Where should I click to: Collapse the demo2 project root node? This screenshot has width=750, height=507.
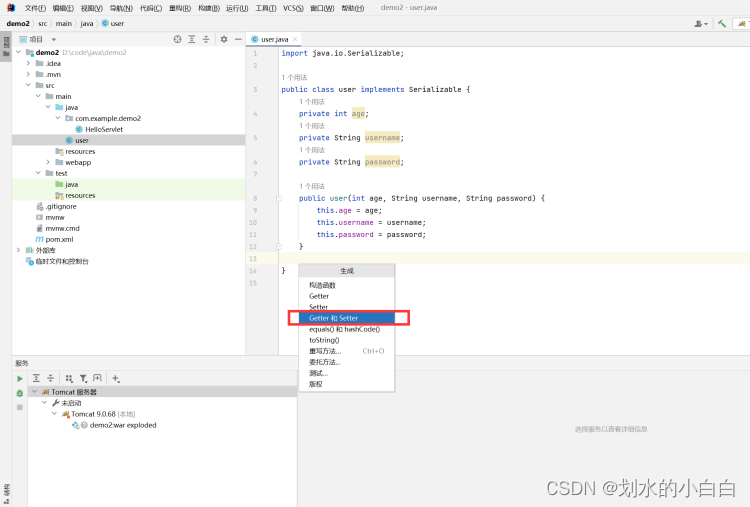click(19, 52)
